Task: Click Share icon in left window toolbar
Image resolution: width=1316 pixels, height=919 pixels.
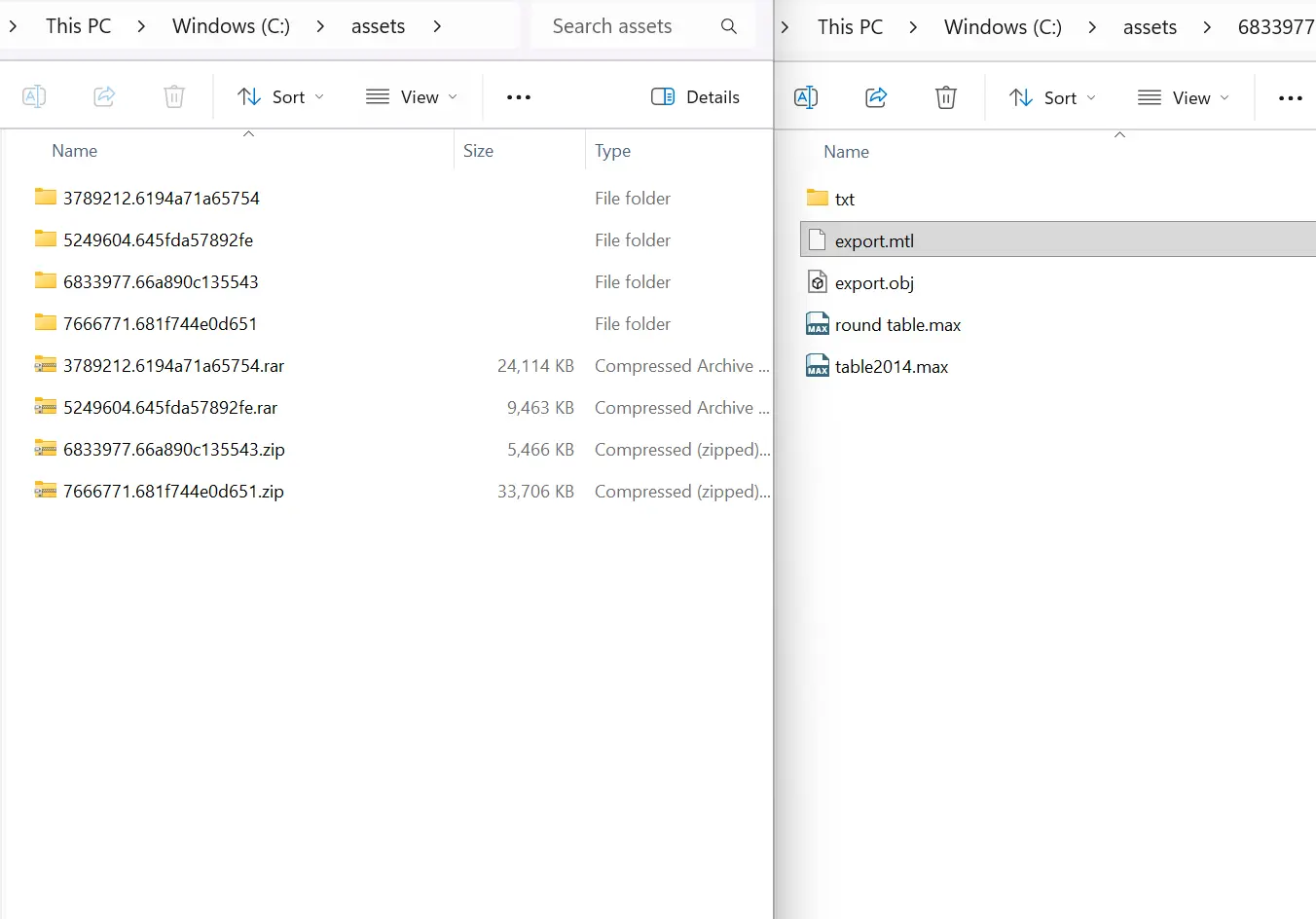Action: point(104,96)
